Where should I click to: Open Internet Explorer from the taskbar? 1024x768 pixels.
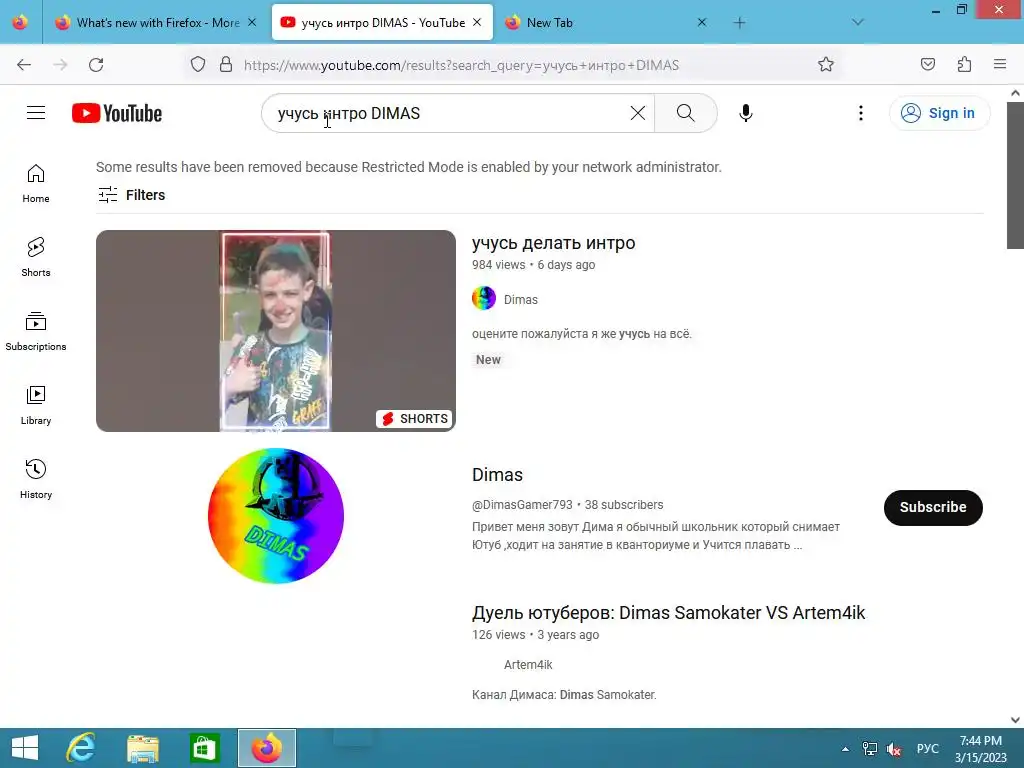[x=82, y=748]
